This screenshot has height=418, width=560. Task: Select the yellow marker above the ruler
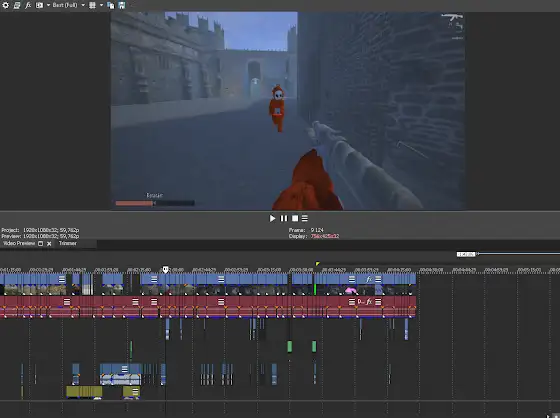tap(318, 264)
